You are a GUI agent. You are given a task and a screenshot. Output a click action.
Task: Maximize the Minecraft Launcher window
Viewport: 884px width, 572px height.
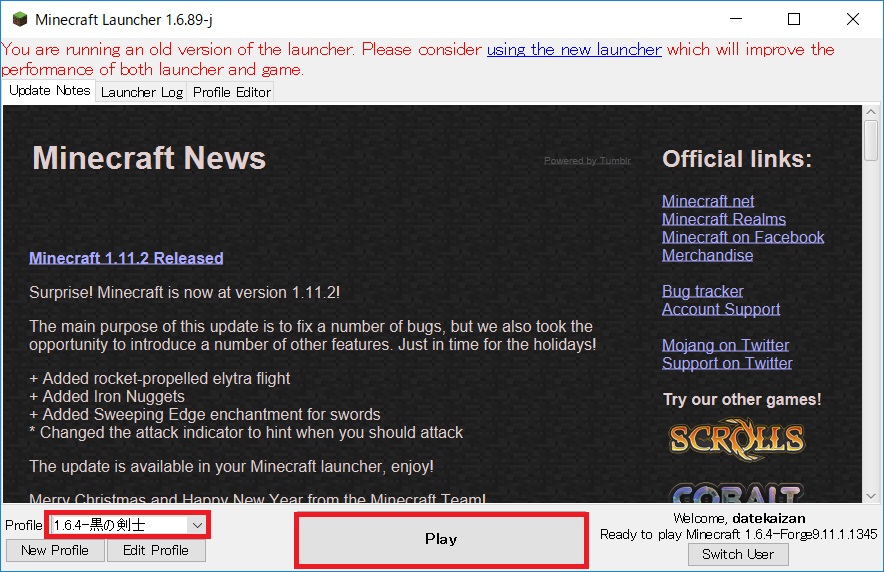coord(794,20)
